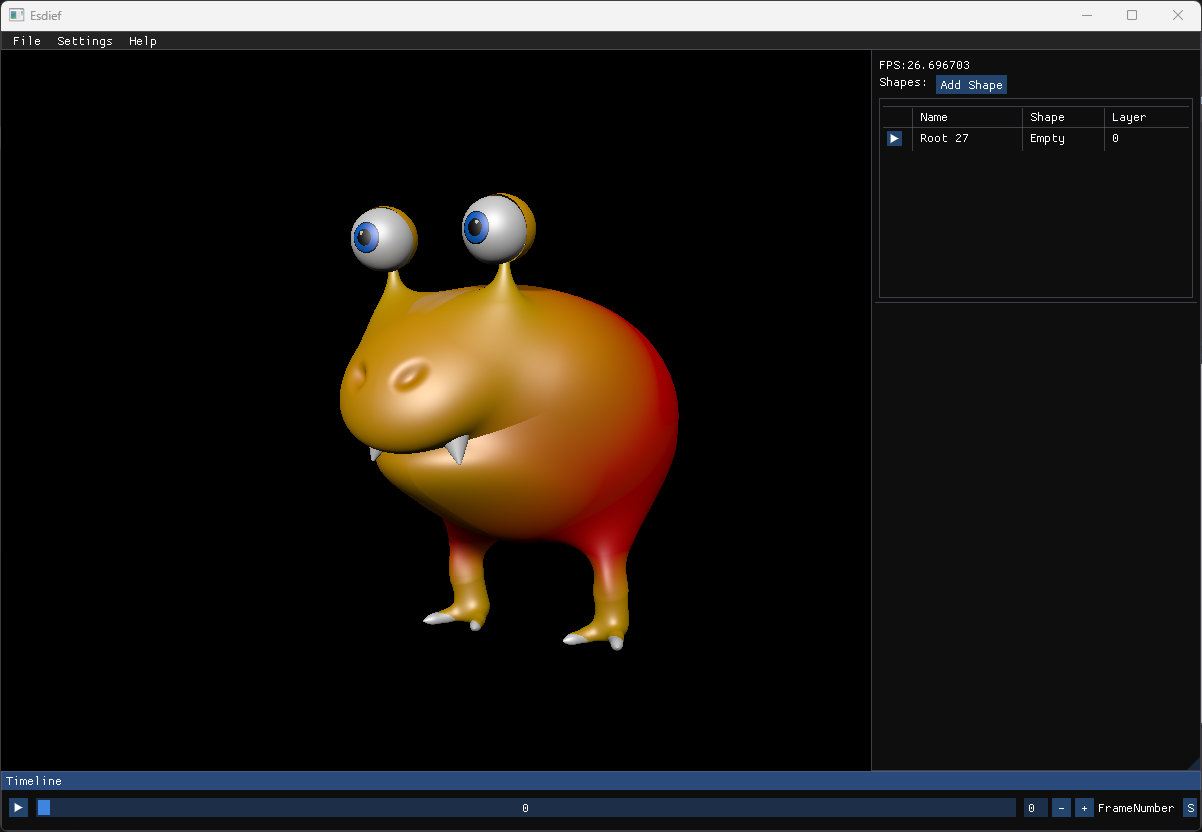Viewport: 1202px width, 832px height.
Task: Select the Root 27 name cell
Action: [x=944, y=139]
